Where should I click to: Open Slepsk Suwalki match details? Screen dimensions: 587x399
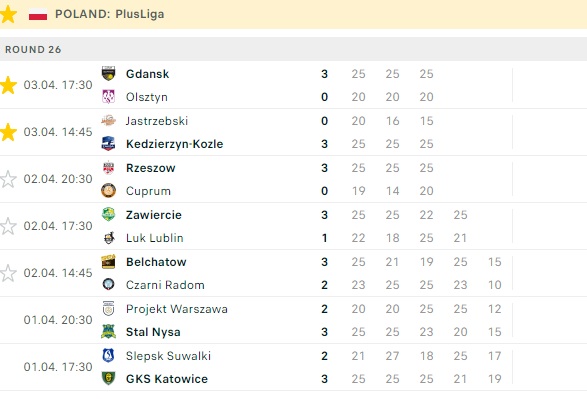click(x=294, y=367)
